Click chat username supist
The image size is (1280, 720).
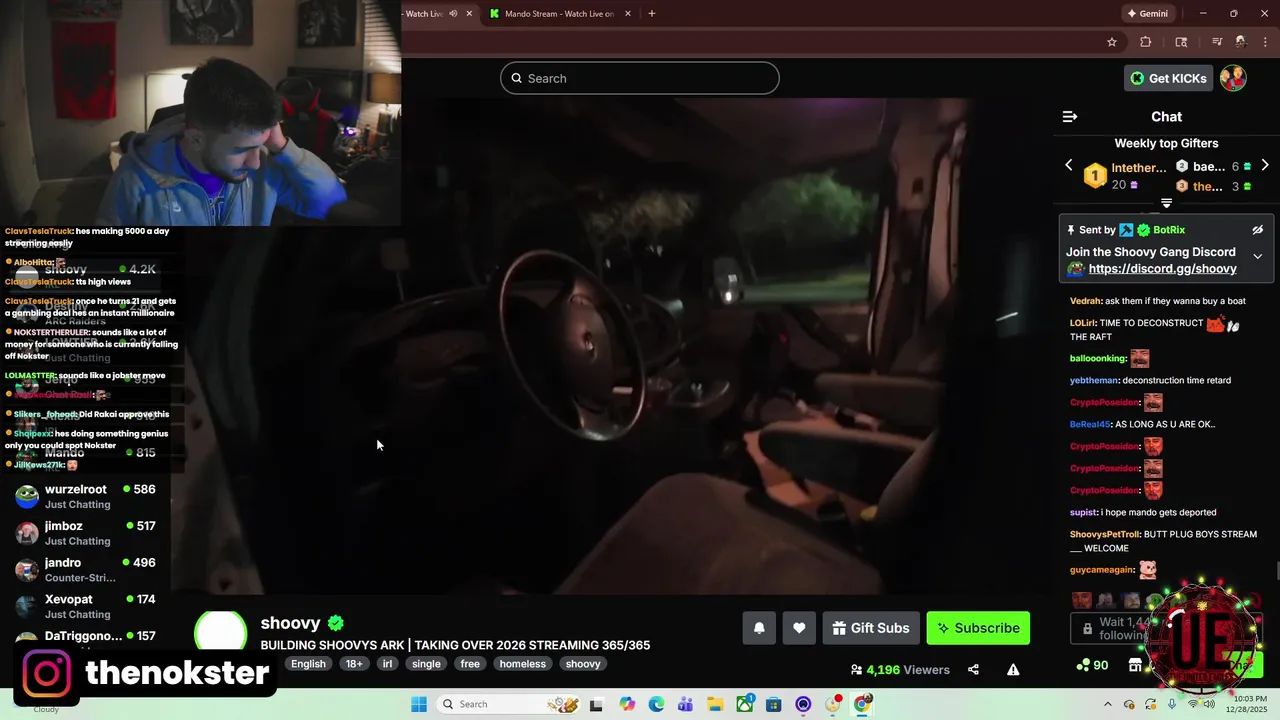pos(1083,512)
